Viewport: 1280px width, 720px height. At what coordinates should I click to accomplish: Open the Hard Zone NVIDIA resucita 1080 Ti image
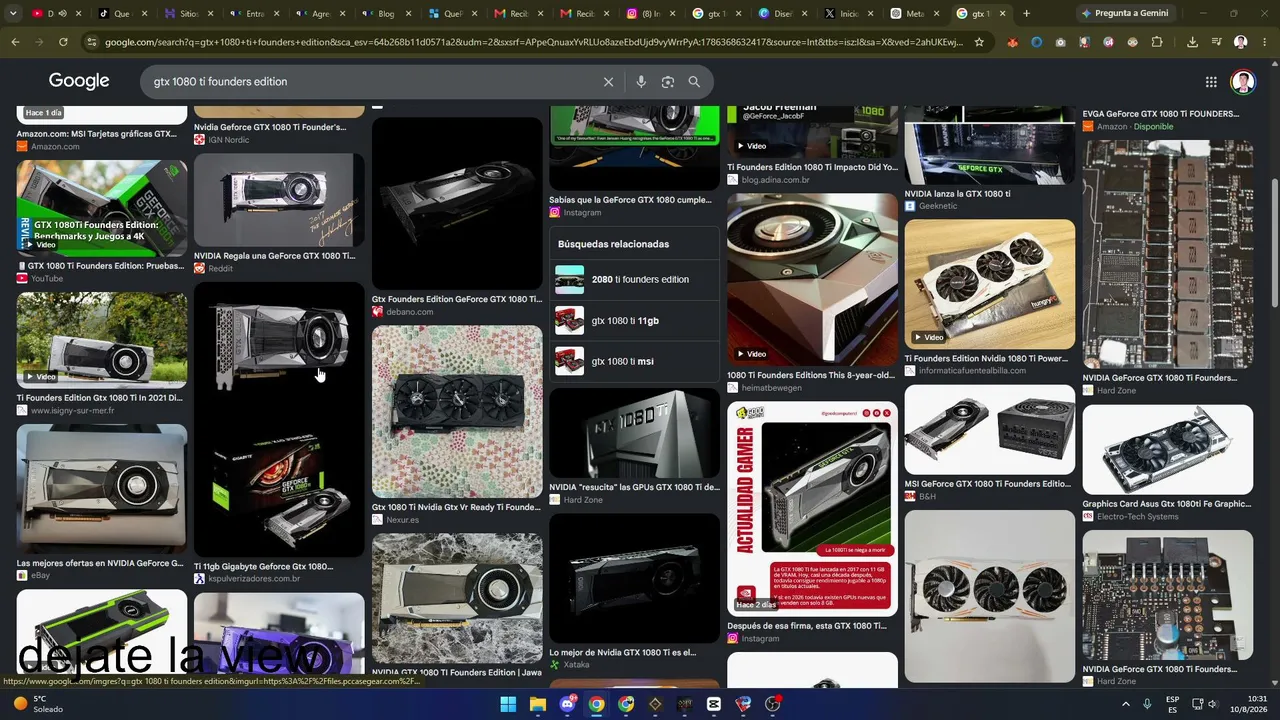coord(634,433)
